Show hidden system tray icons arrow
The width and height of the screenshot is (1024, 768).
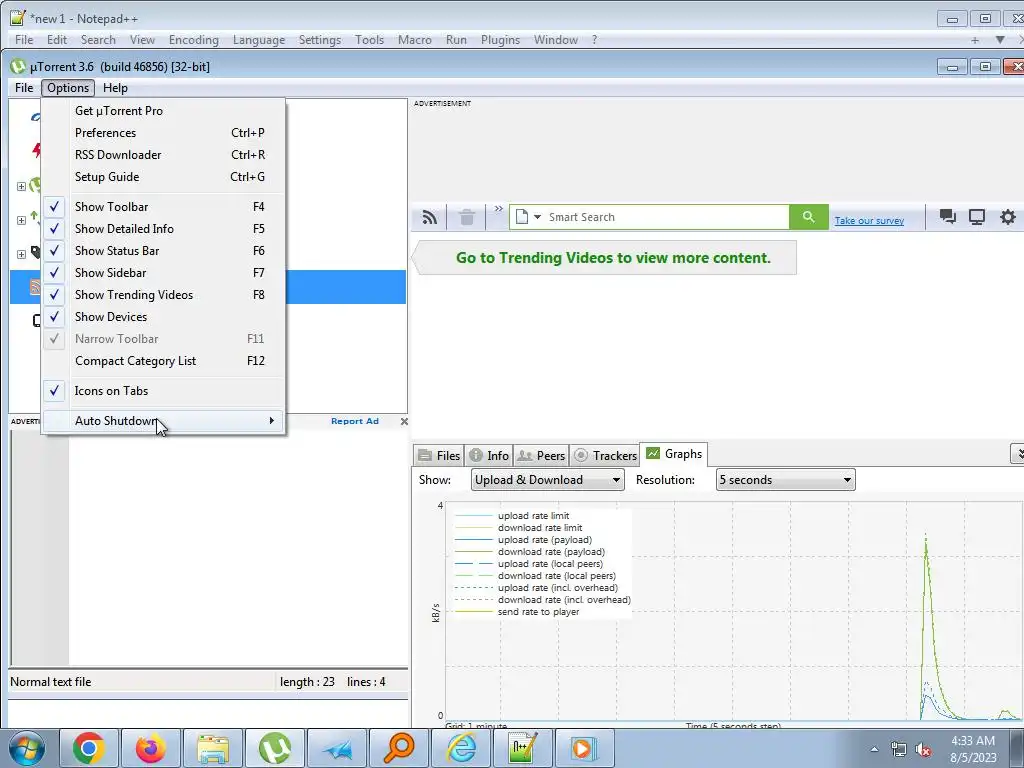point(874,749)
